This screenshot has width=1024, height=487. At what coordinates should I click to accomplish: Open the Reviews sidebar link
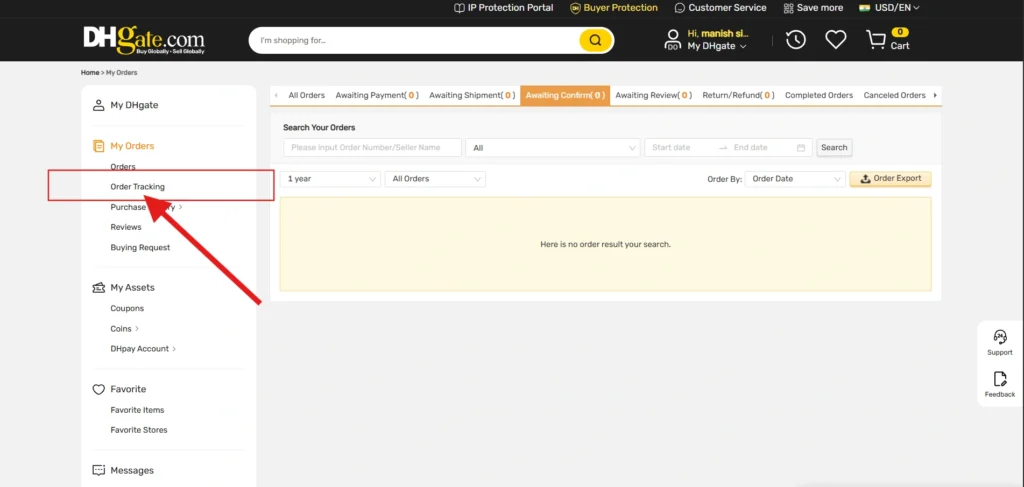click(125, 227)
